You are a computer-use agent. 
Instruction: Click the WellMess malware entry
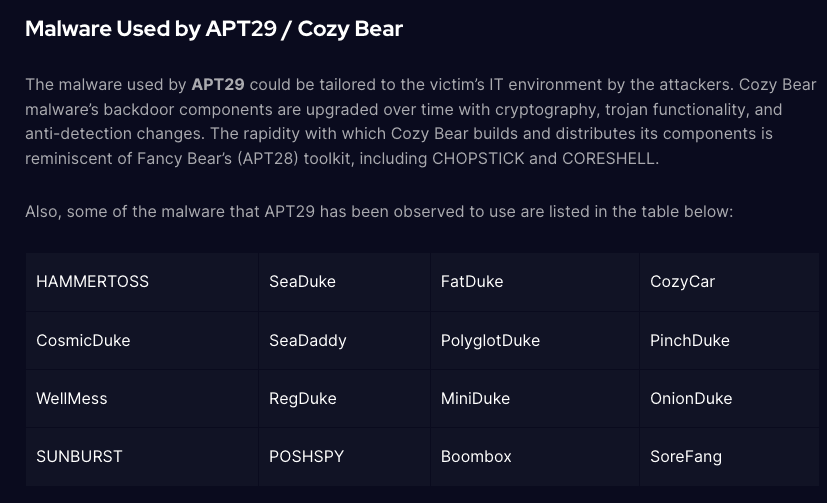[71, 398]
